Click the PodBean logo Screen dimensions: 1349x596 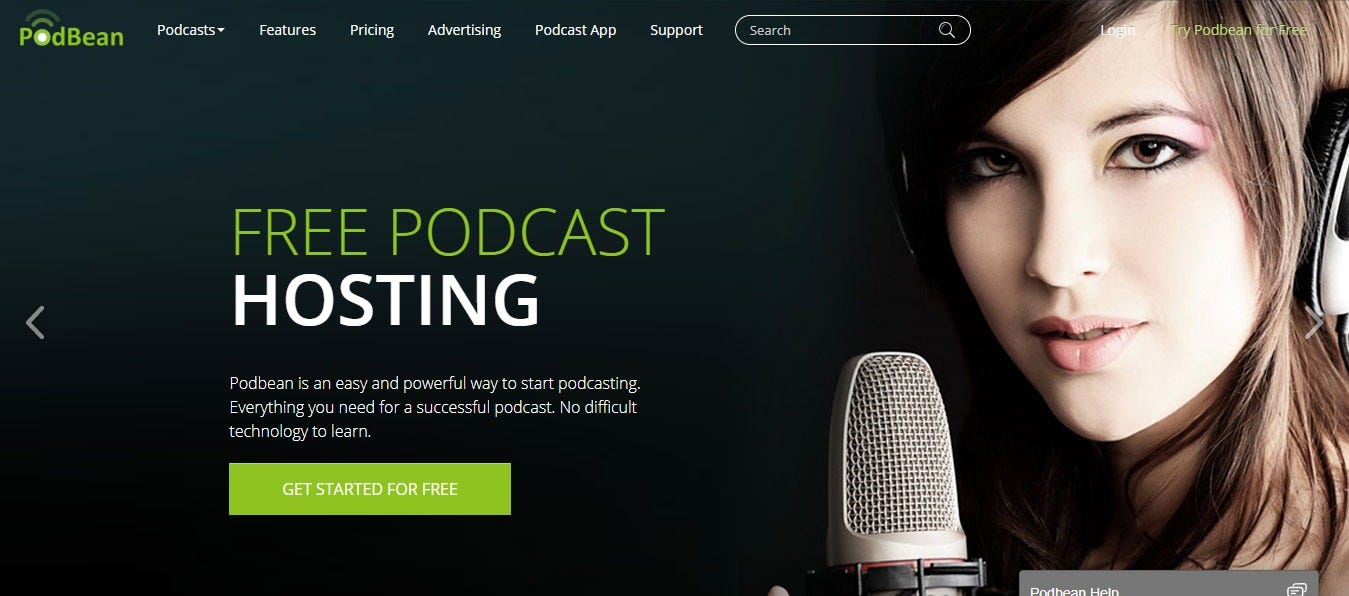coord(71,30)
